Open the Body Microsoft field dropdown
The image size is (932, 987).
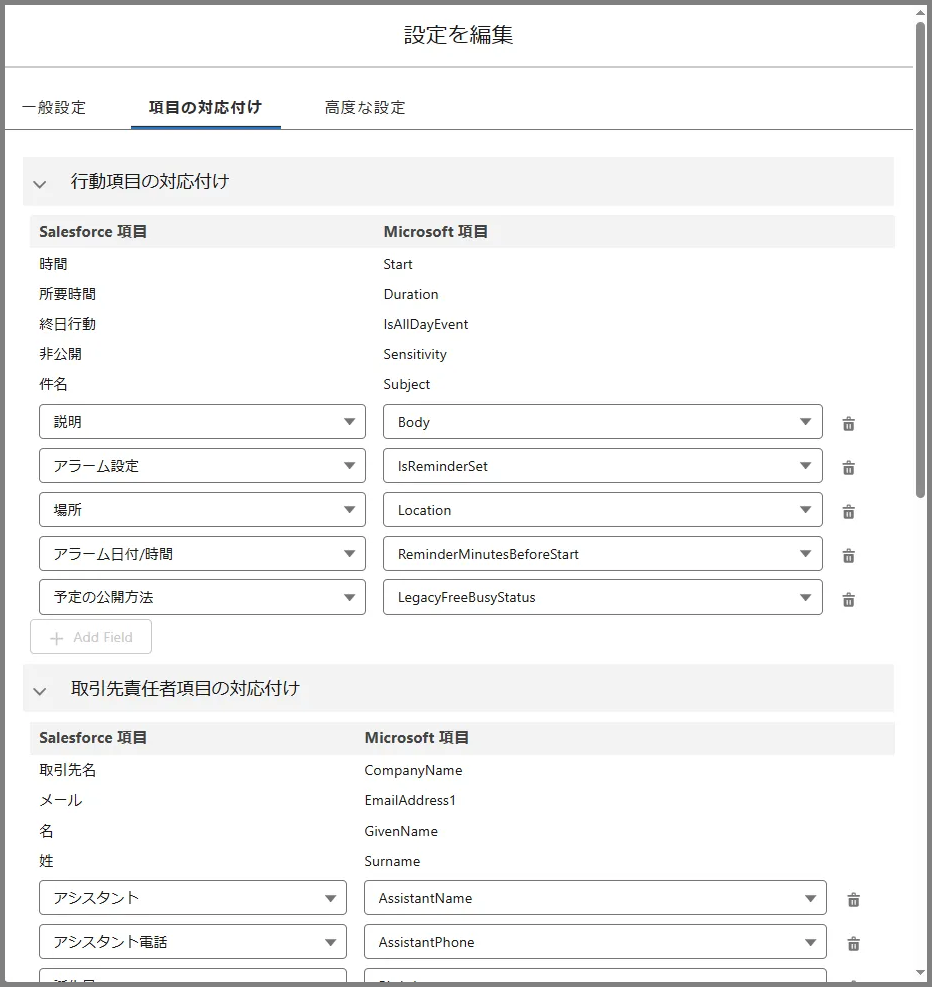pyautogui.click(x=602, y=422)
